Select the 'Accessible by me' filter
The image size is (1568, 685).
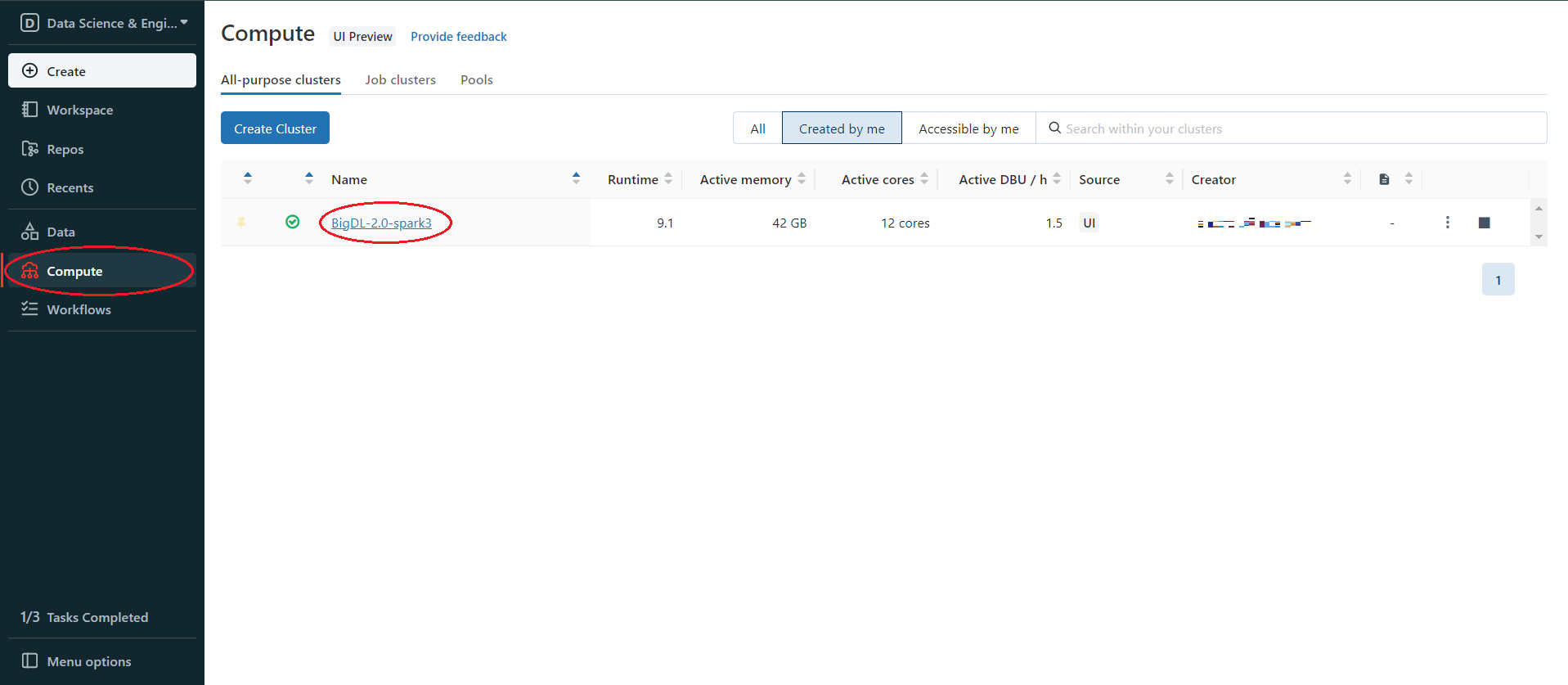[x=968, y=128]
